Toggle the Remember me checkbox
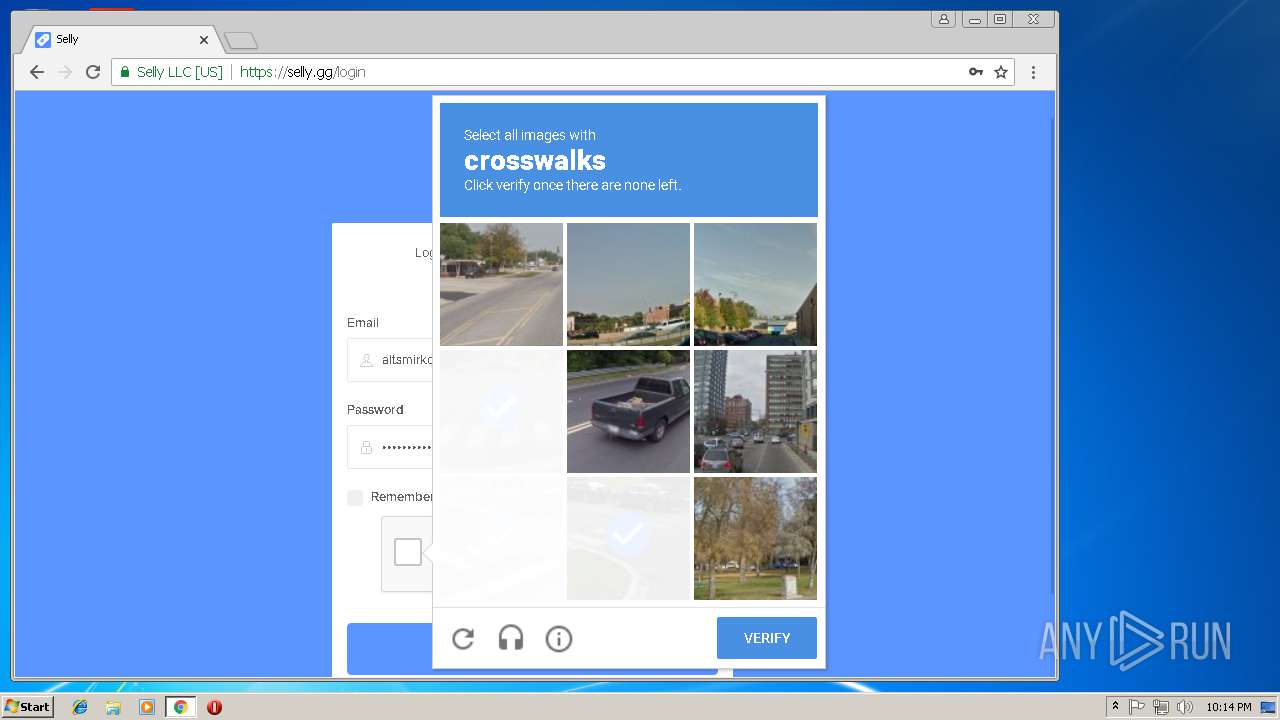Viewport: 1280px width, 720px height. click(x=355, y=497)
